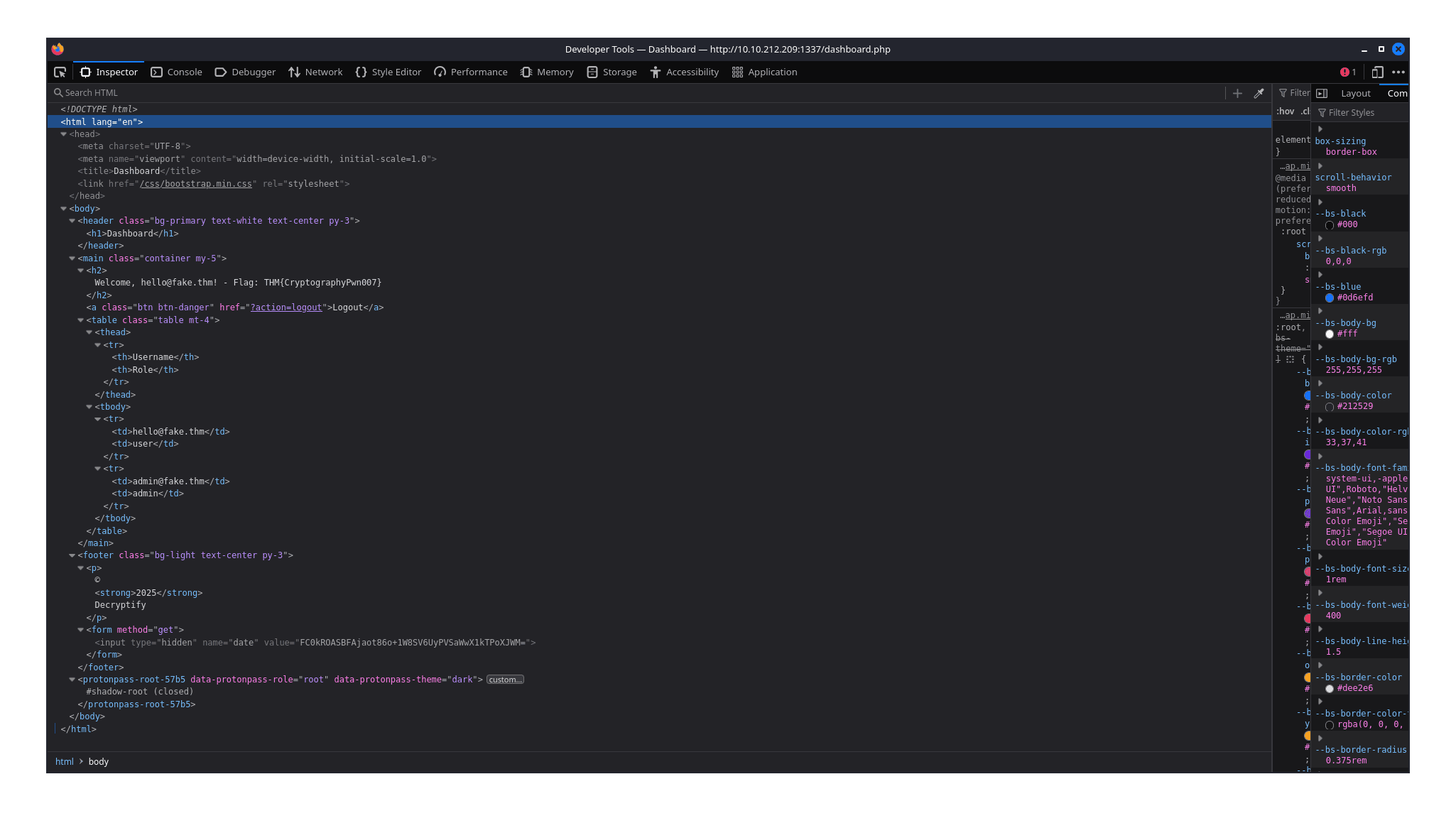Expand the box-sizing computed property arrow
1456x828 pixels.
pos(1320,129)
